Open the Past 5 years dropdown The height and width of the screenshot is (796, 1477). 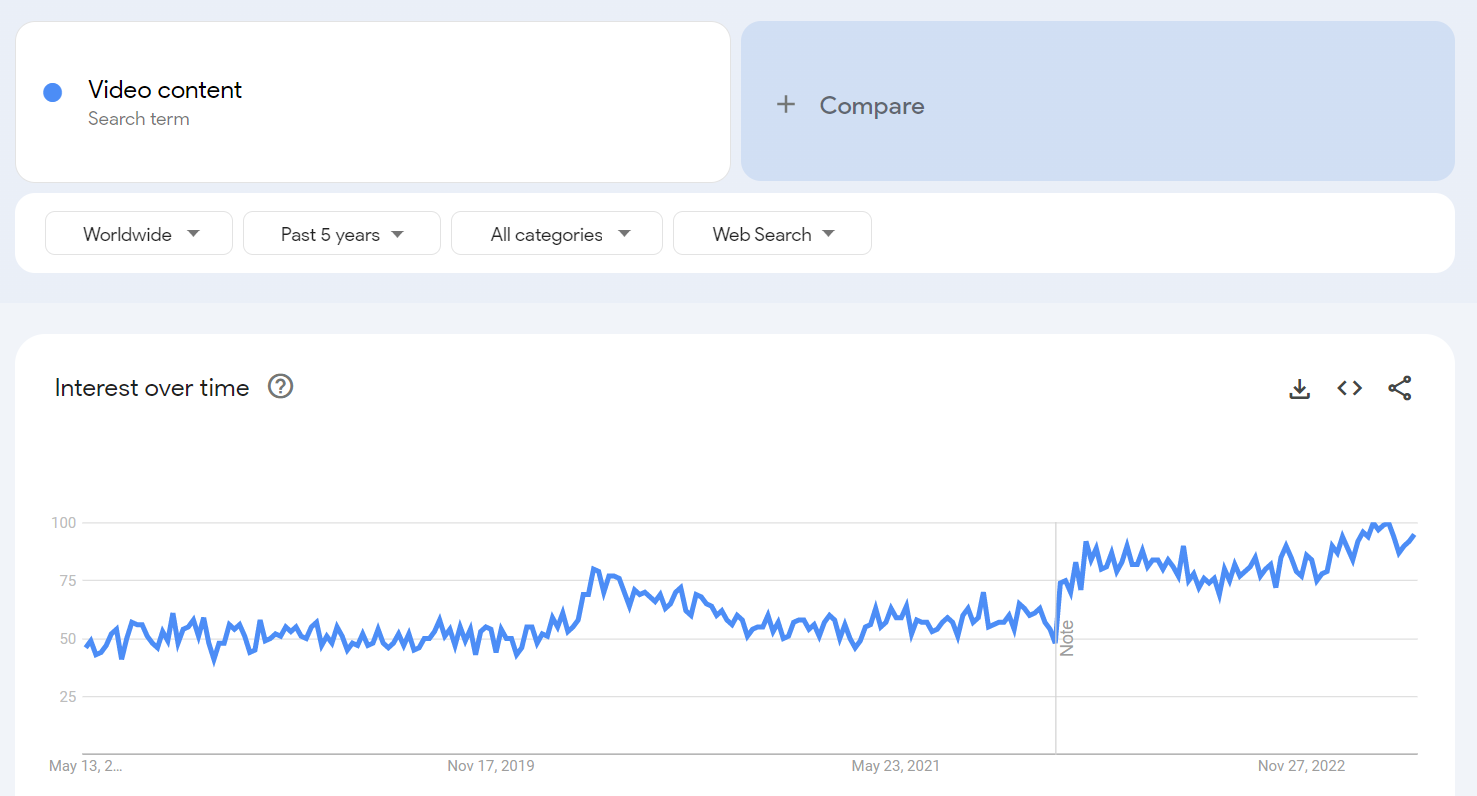pos(342,233)
